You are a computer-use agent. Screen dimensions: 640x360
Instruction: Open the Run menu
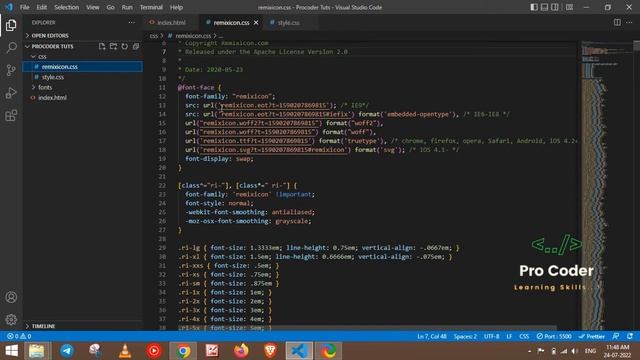click(x=127, y=7)
